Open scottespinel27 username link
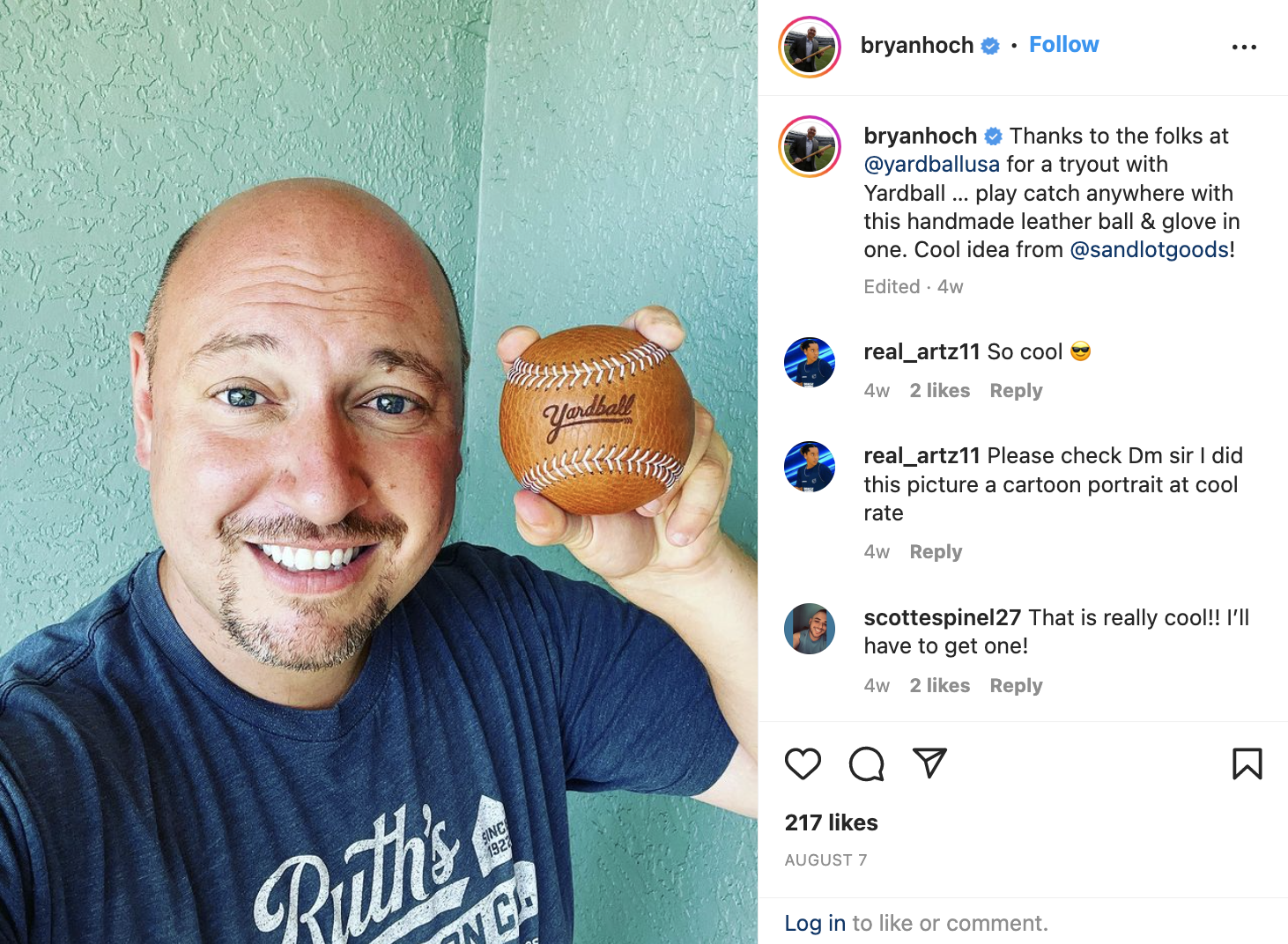The image size is (1288, 944). click(942, 618)
